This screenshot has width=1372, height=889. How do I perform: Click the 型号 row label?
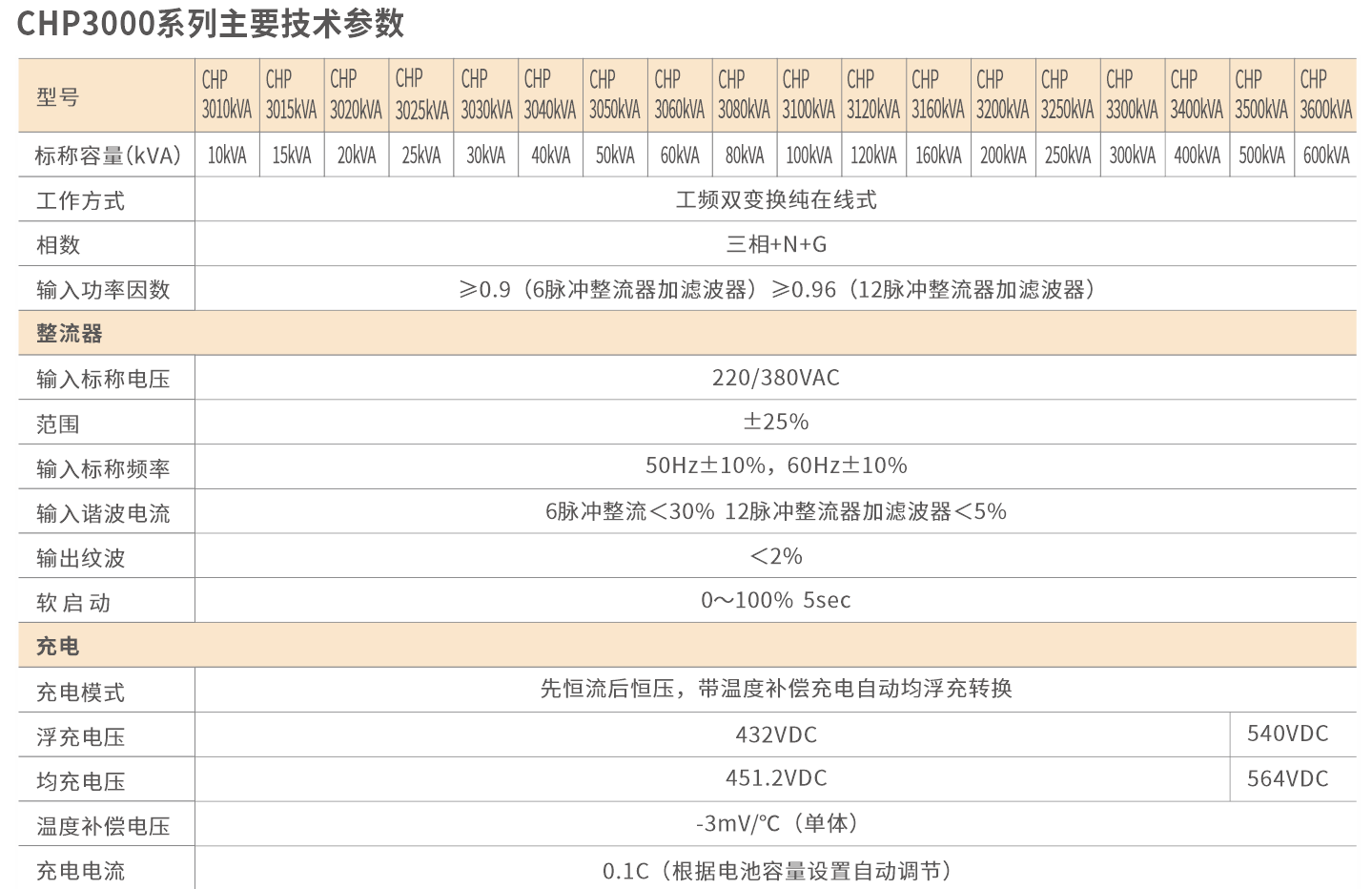tap(58, 97)
